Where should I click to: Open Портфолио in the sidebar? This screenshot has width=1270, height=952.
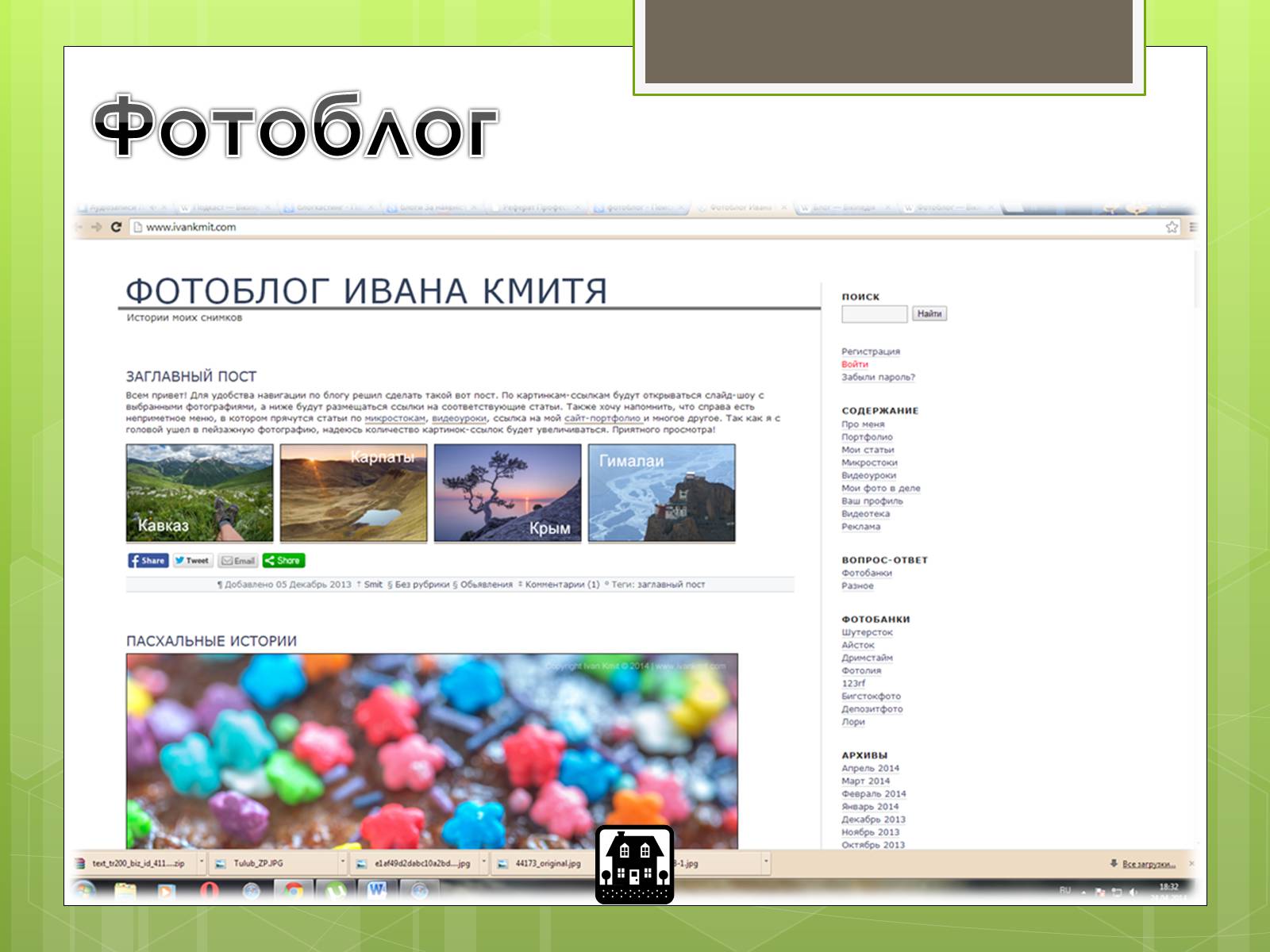[867, 437]
